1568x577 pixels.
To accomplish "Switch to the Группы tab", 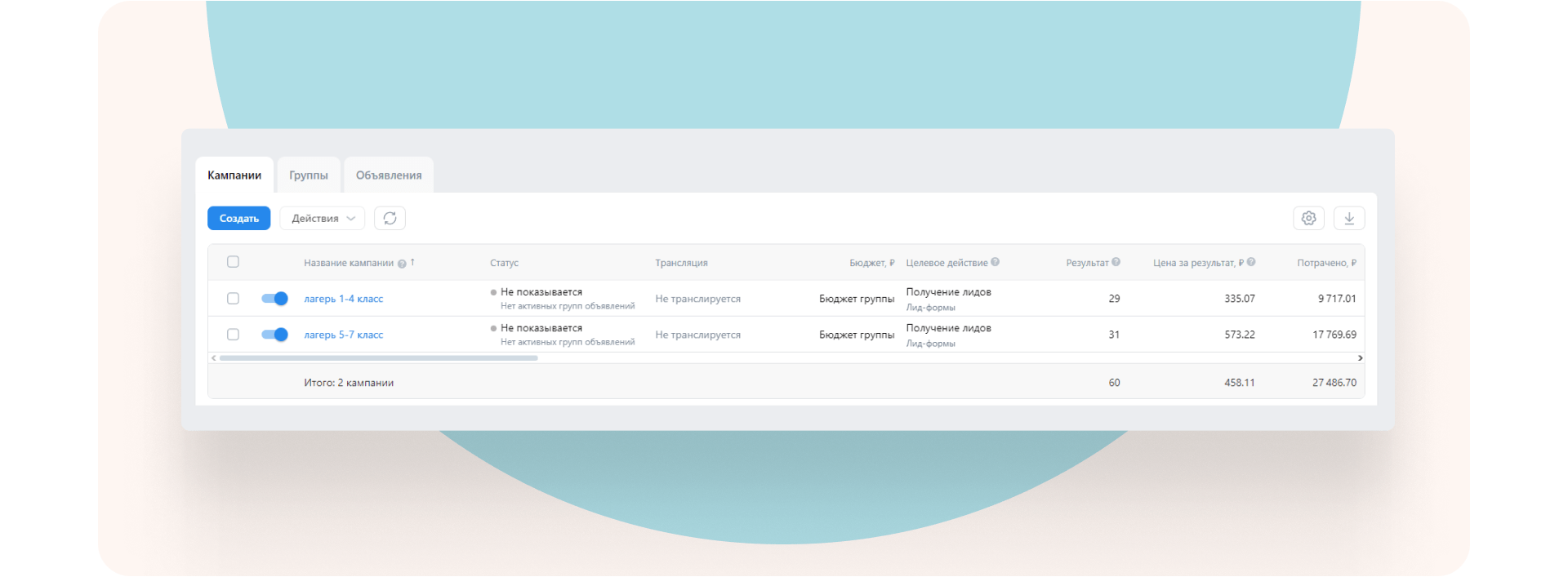I will point(308,175).
